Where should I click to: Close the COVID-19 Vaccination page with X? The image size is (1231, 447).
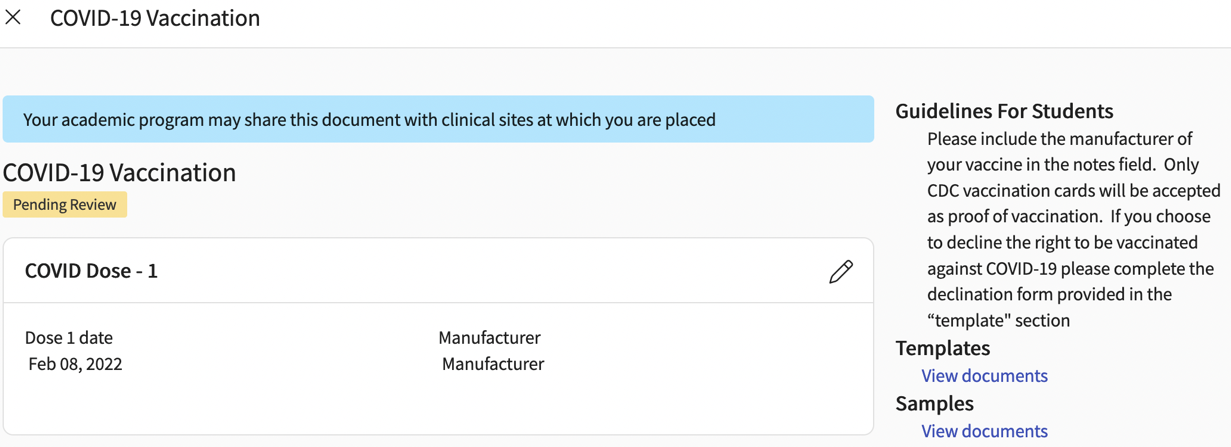tap(13, 17)
